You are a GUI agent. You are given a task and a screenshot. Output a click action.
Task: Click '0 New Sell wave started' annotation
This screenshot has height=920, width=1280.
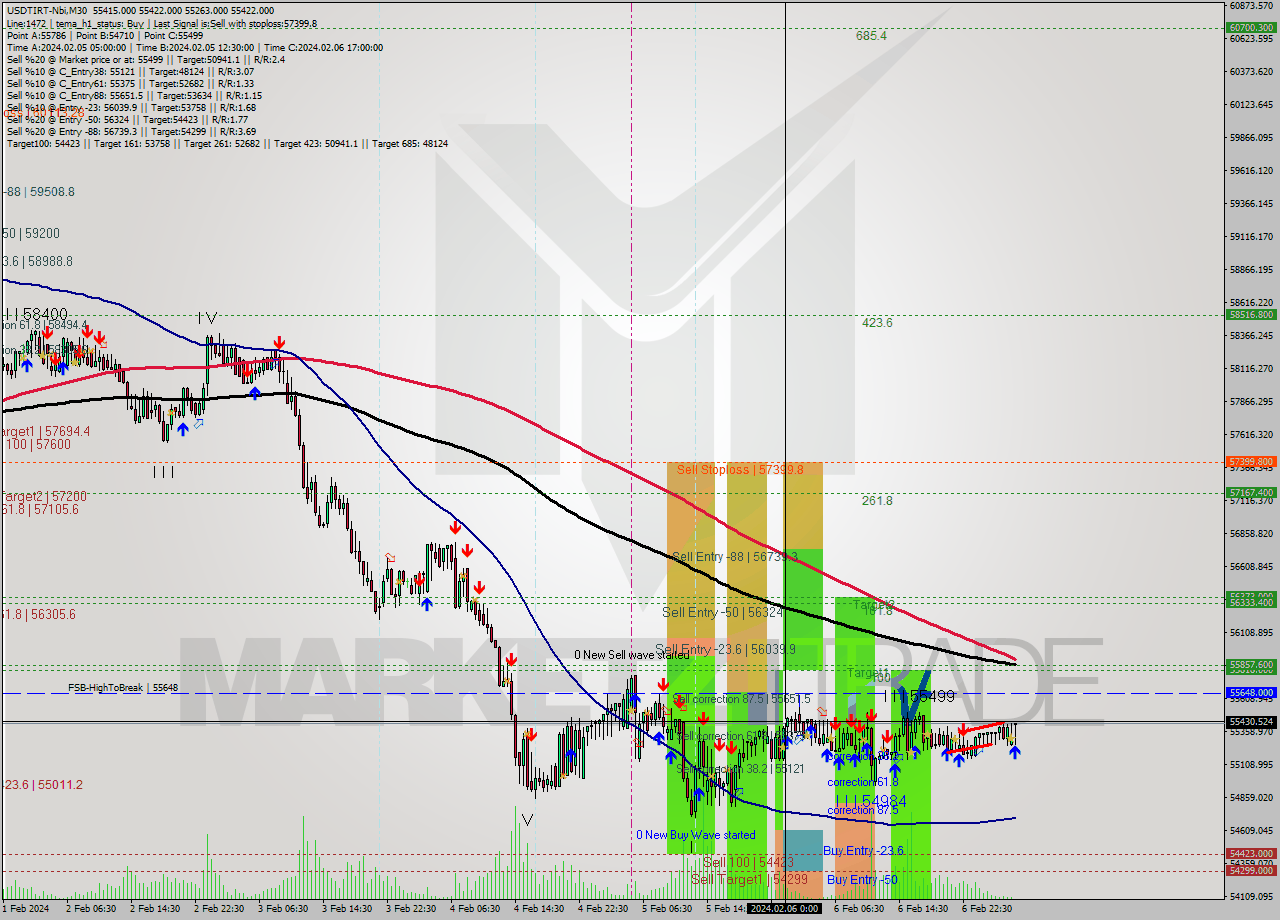click(631, 655)
